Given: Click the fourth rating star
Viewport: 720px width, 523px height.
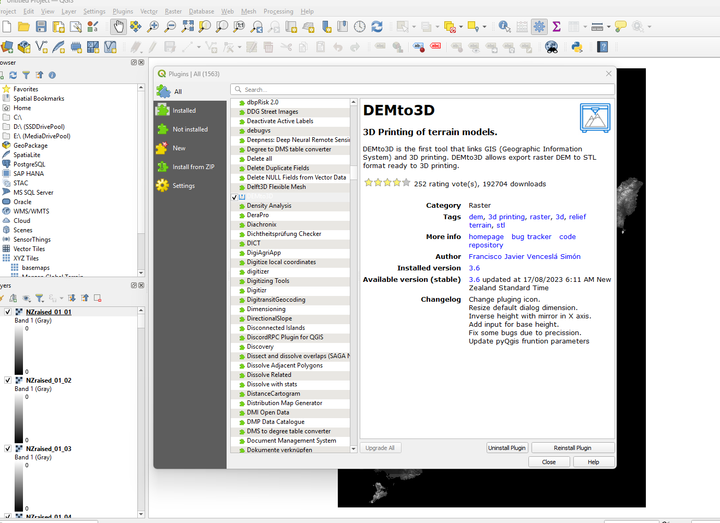Looking at the screenshot, I should tap(397, 183).
